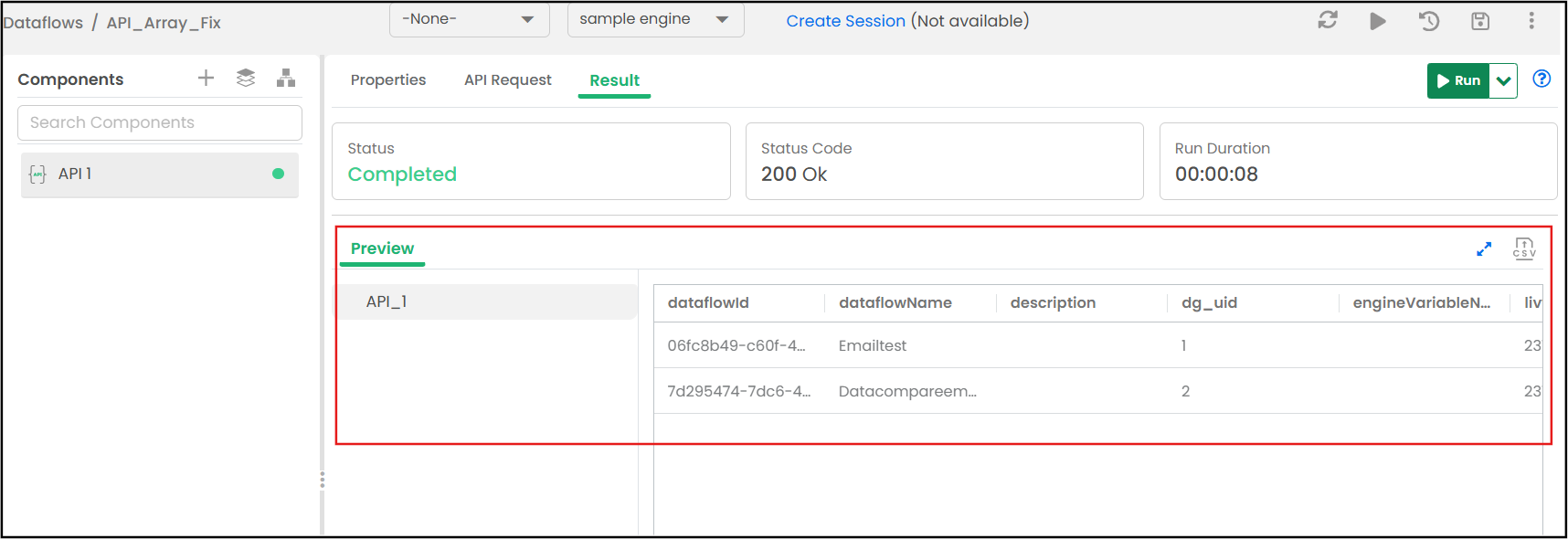The image size is (1568, 539).
Task: Save the dataflow with the disk icon
Action: coord(1480,20)
